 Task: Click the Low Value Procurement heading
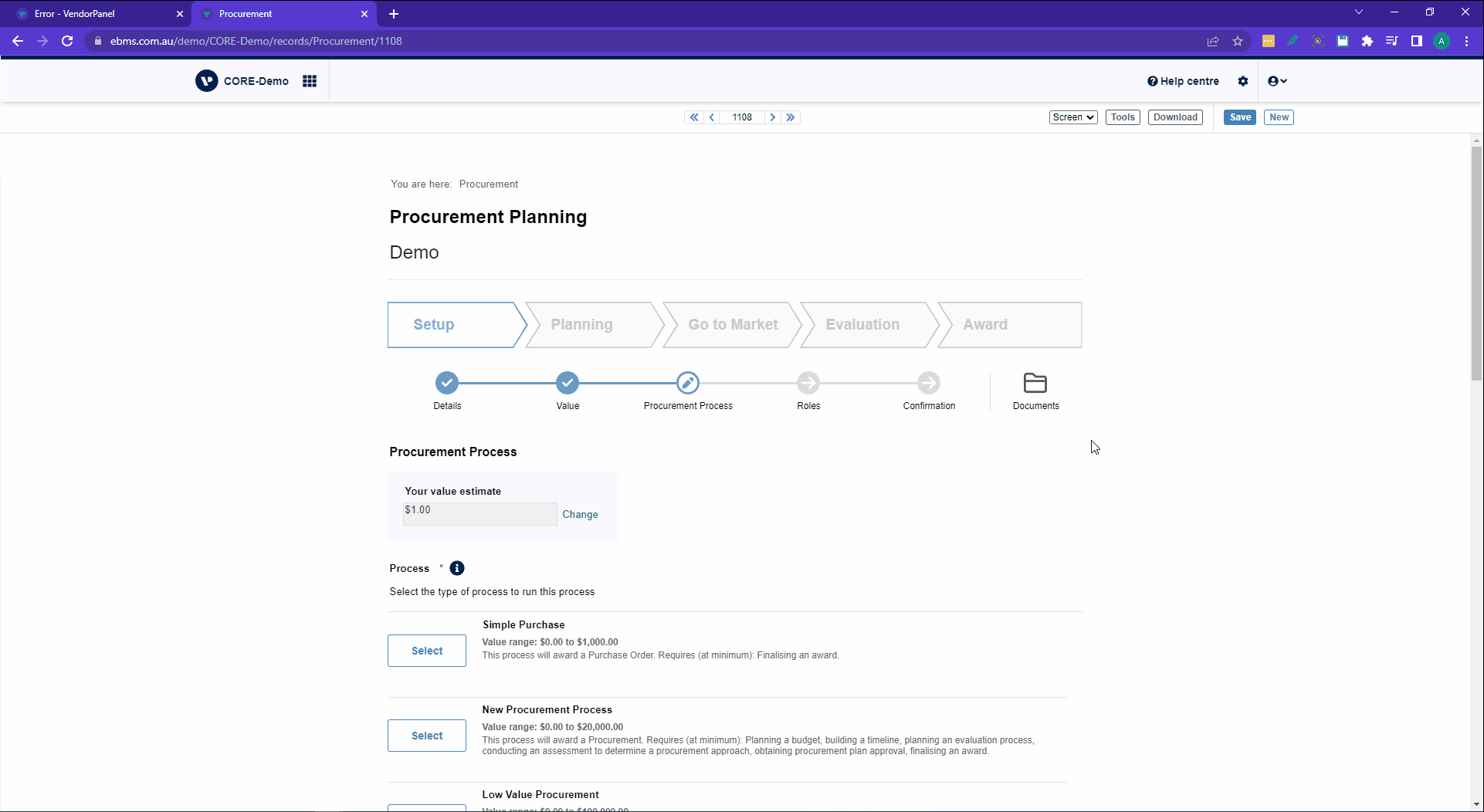point(540,794)
